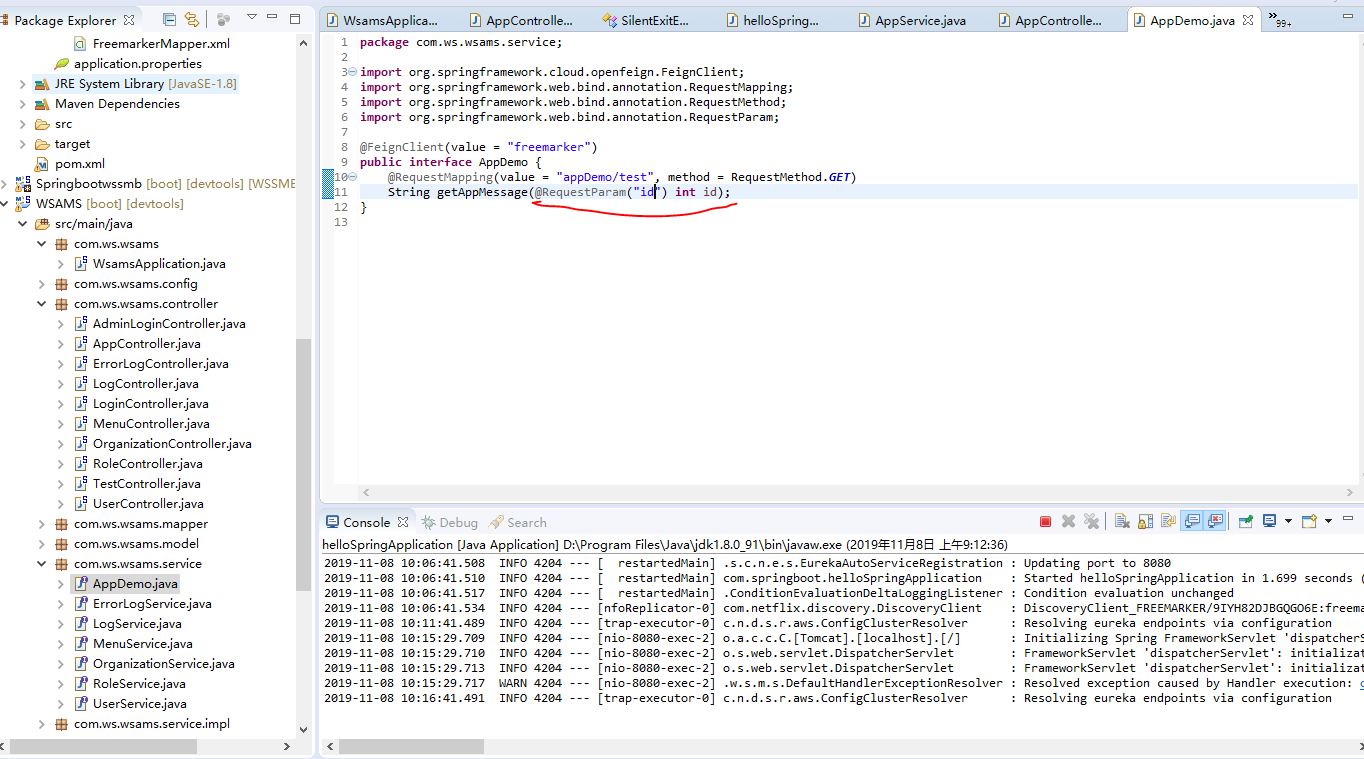Collapse the com.ws.wsams.service package

coord(40,563)
